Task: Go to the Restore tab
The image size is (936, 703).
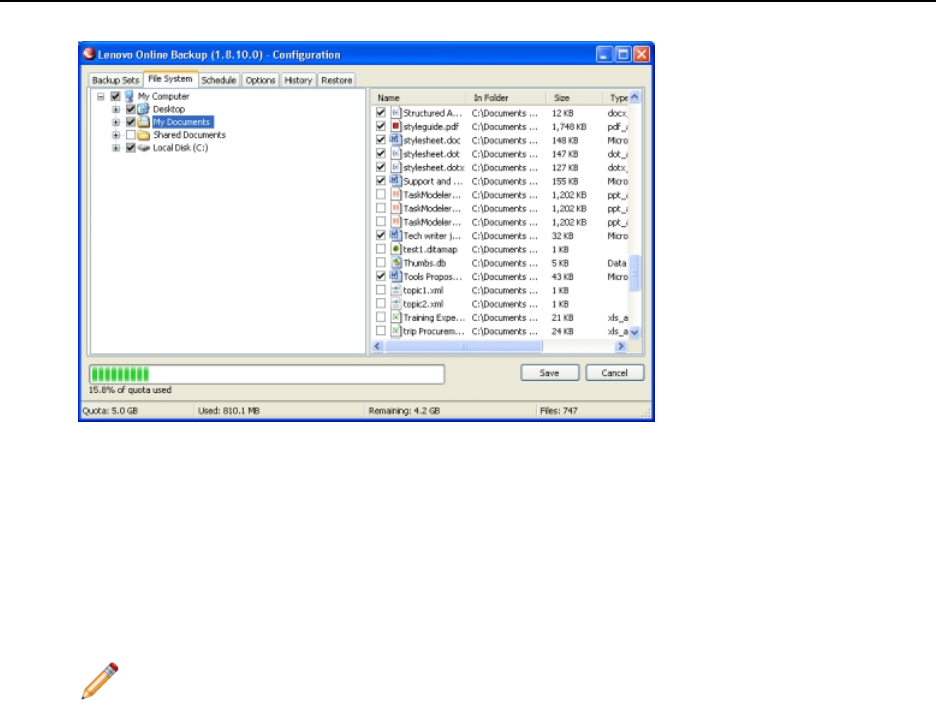Action: tap(337, 80)
